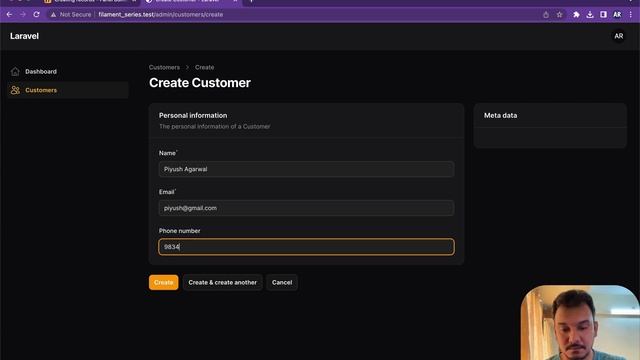This screenshot has height=360, width=640.
Task: Toggle the browser side panel icon
Action: [603, 14]
